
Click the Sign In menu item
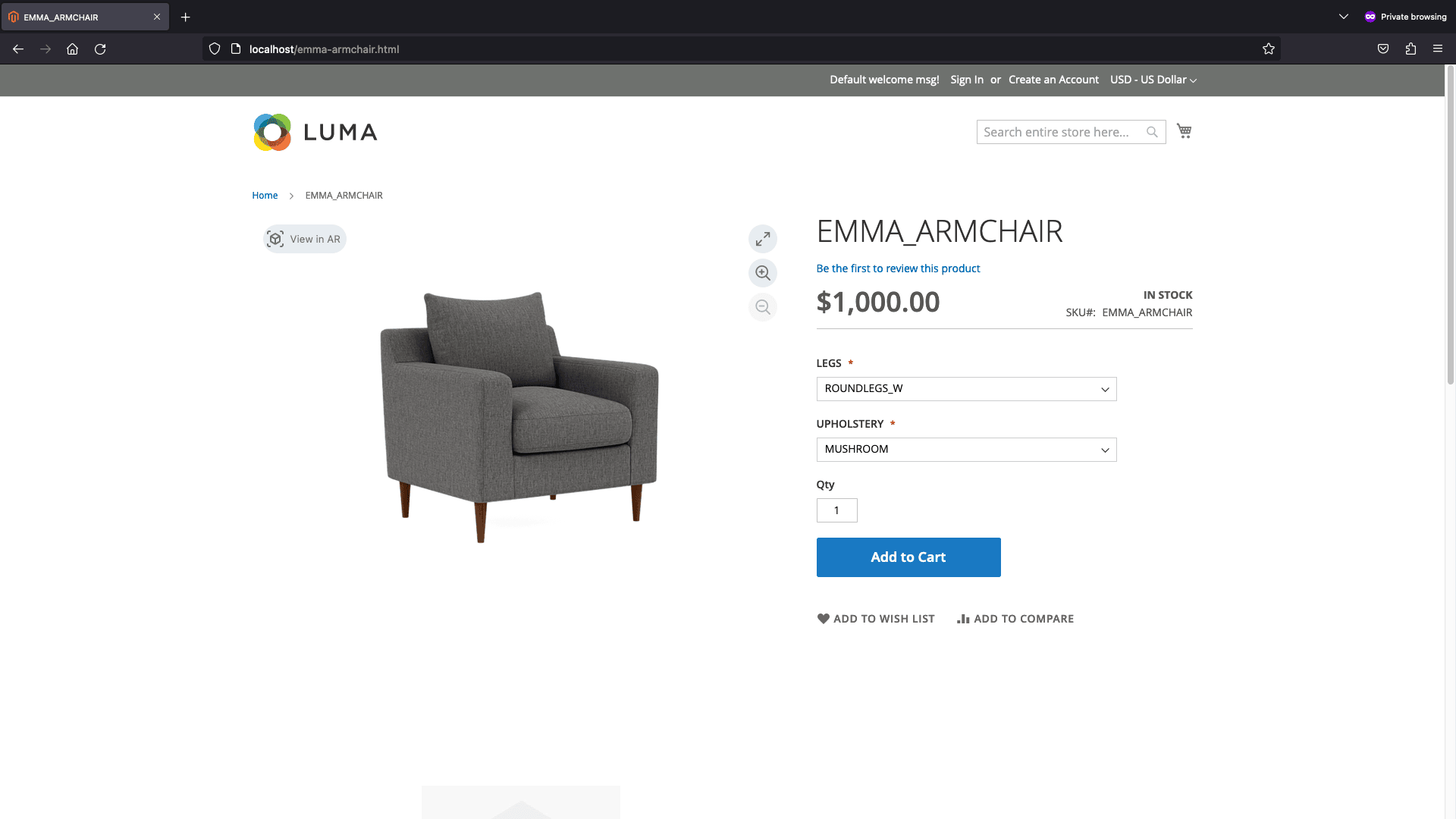coord(966,79)
